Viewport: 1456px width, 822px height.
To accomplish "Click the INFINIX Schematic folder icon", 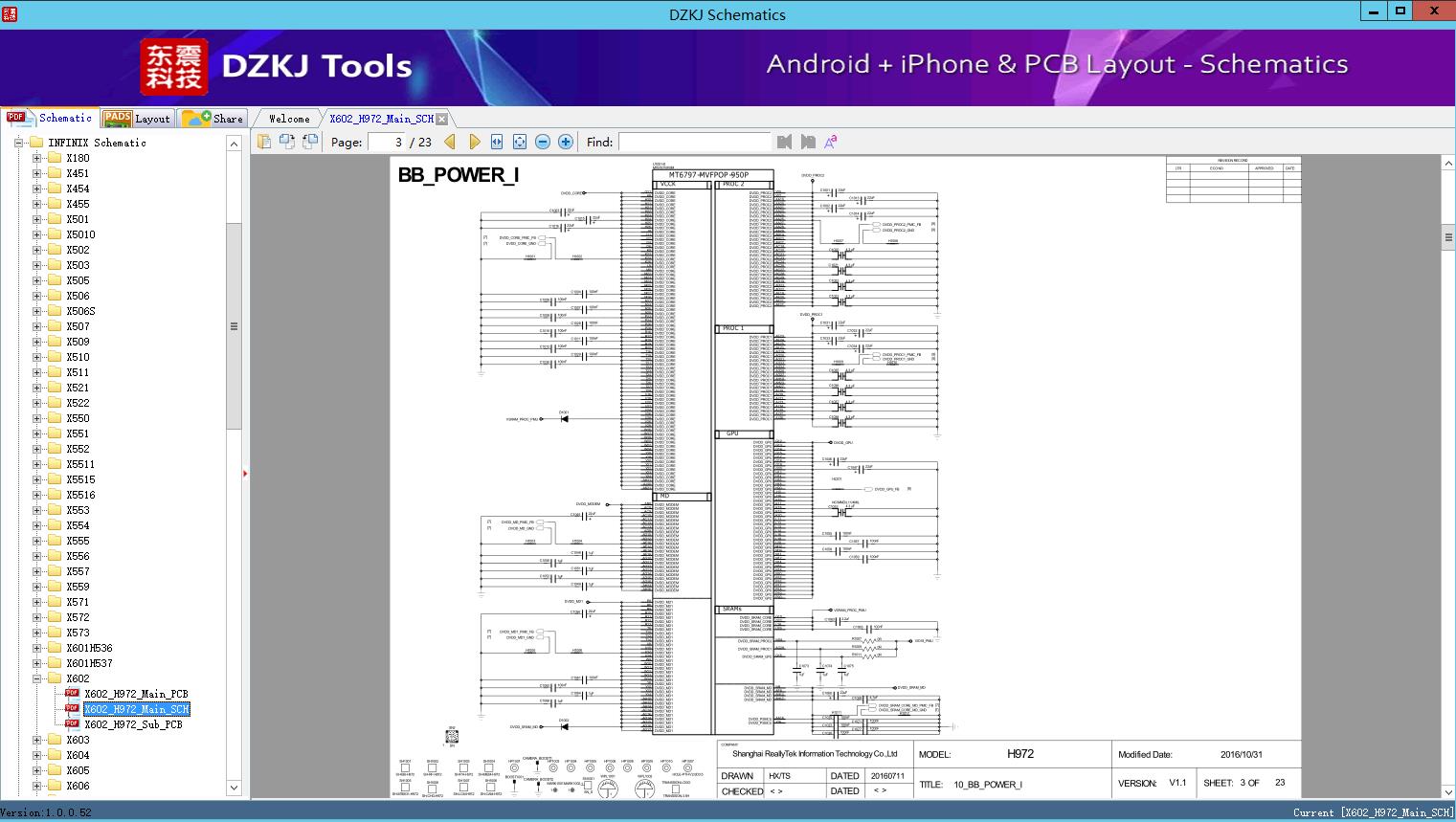I will click(x=36, y=143).
